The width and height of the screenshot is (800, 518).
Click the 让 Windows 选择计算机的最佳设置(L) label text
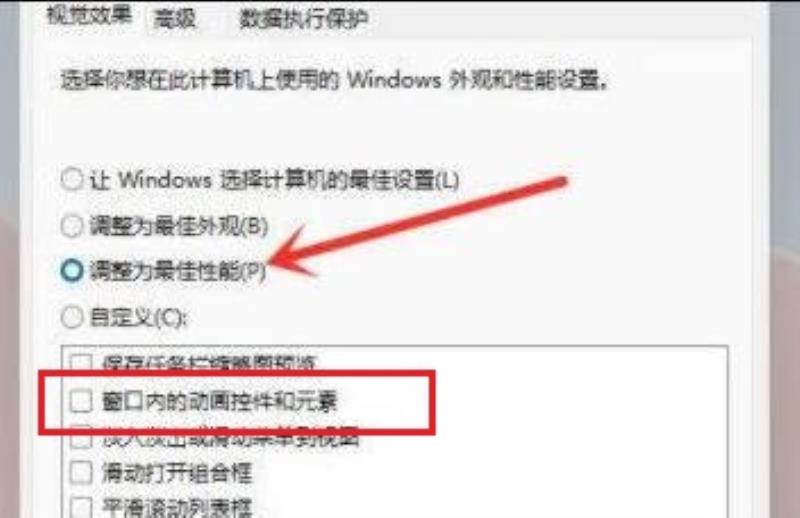(274, 180)
